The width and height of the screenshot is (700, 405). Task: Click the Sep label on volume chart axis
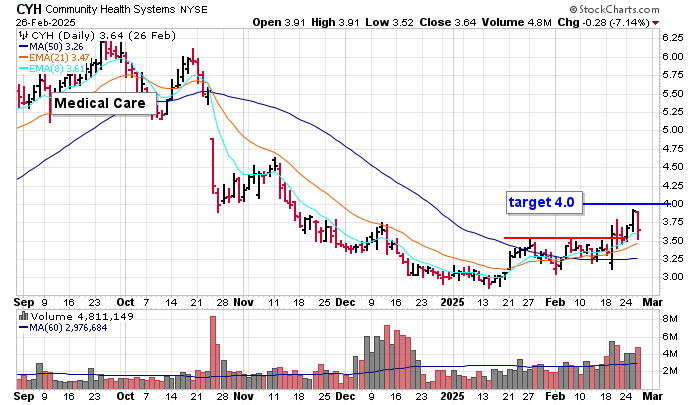pos(24,396)
